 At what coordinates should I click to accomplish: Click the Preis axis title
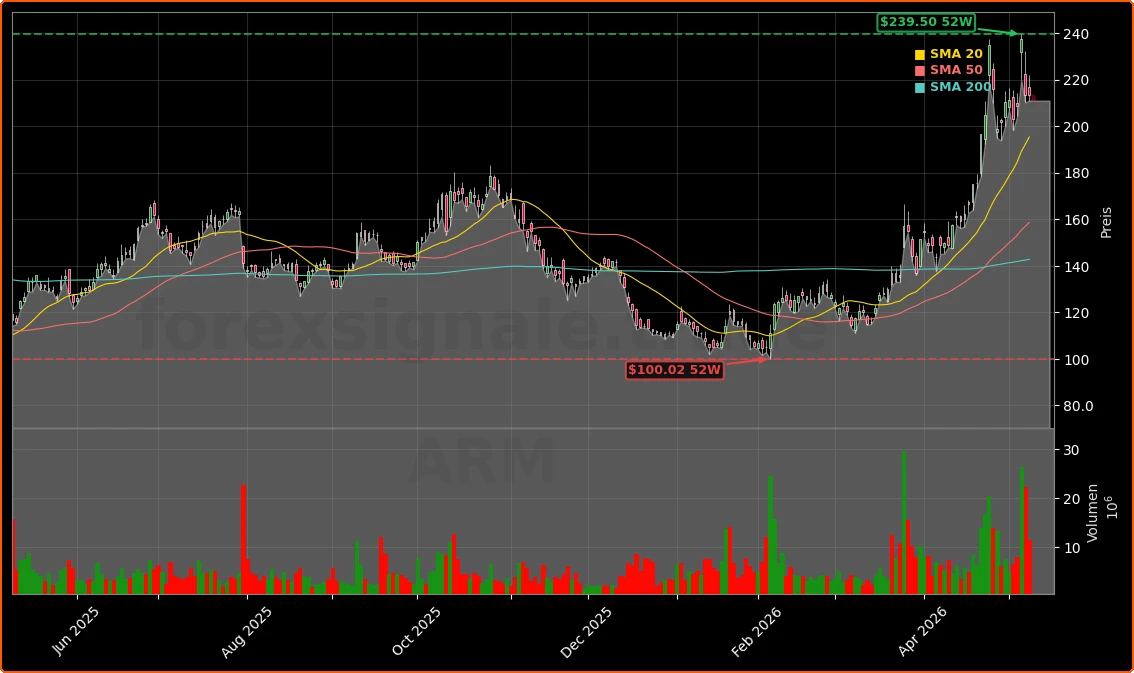coord(1106,223)
